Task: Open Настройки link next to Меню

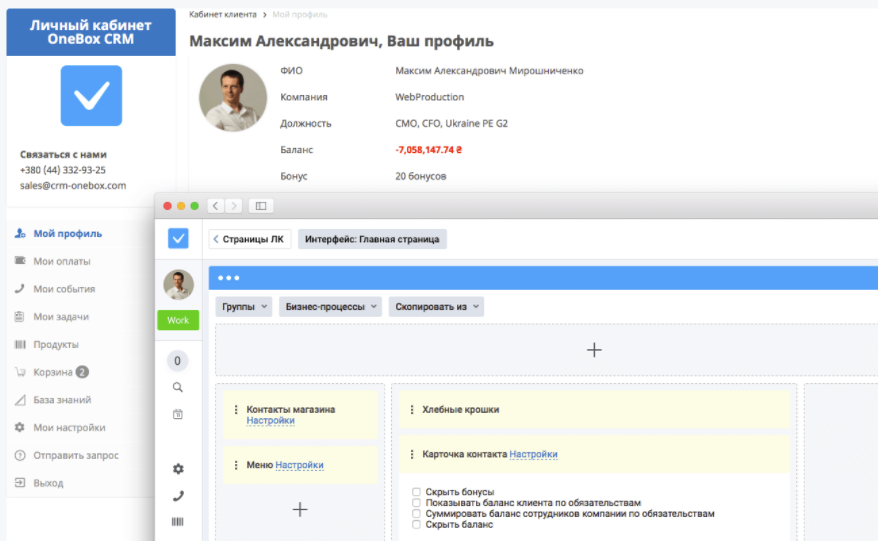Action: tap(300, 465)
